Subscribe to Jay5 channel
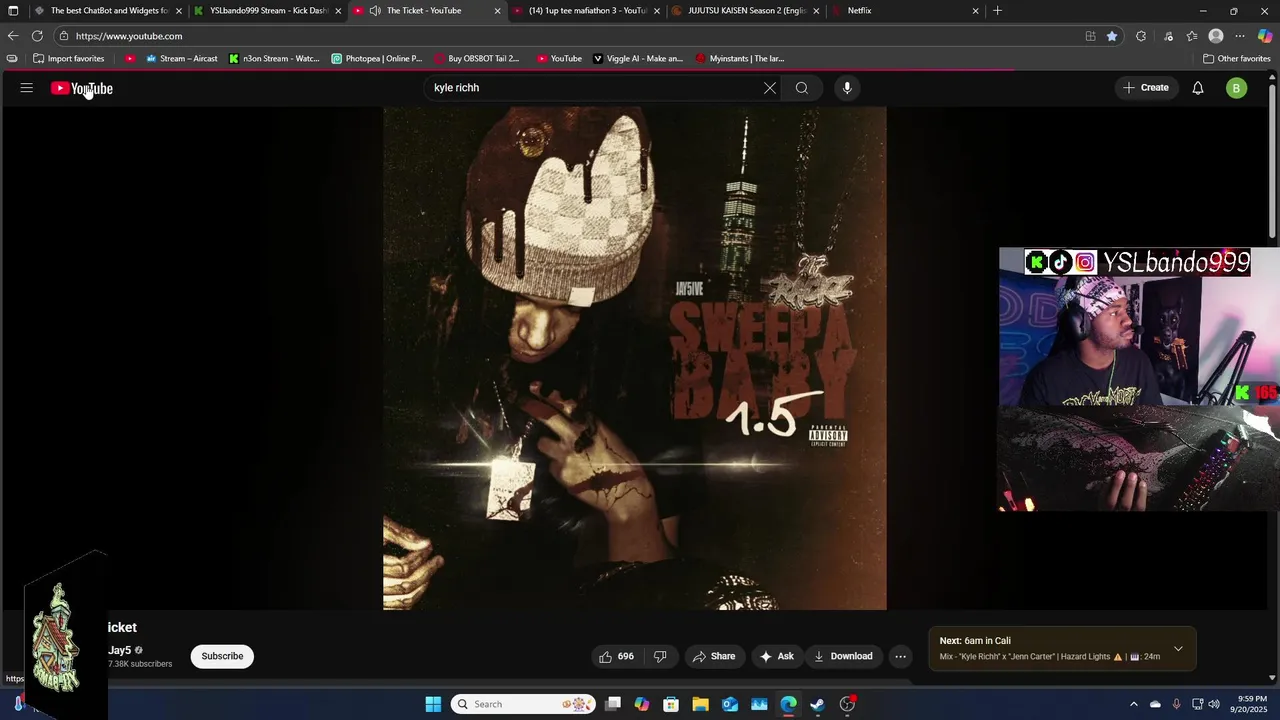 [222, 657]
